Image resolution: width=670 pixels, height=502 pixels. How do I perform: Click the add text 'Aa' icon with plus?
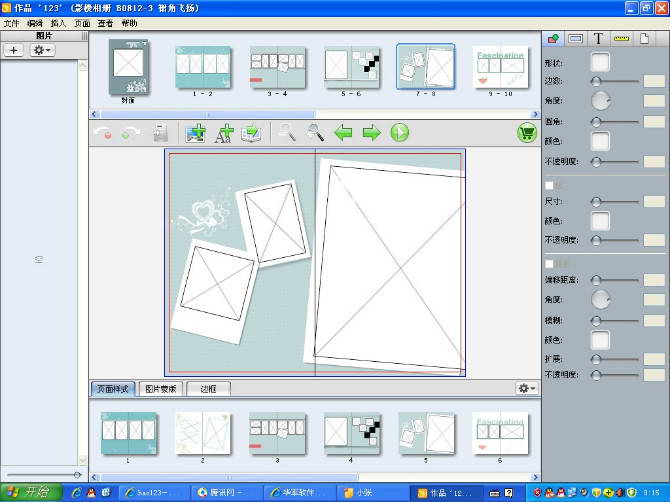224,133
